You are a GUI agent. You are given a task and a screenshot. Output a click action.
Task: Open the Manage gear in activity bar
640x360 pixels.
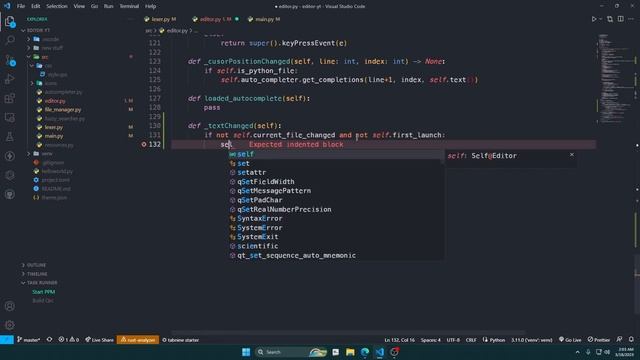(10, 325)
